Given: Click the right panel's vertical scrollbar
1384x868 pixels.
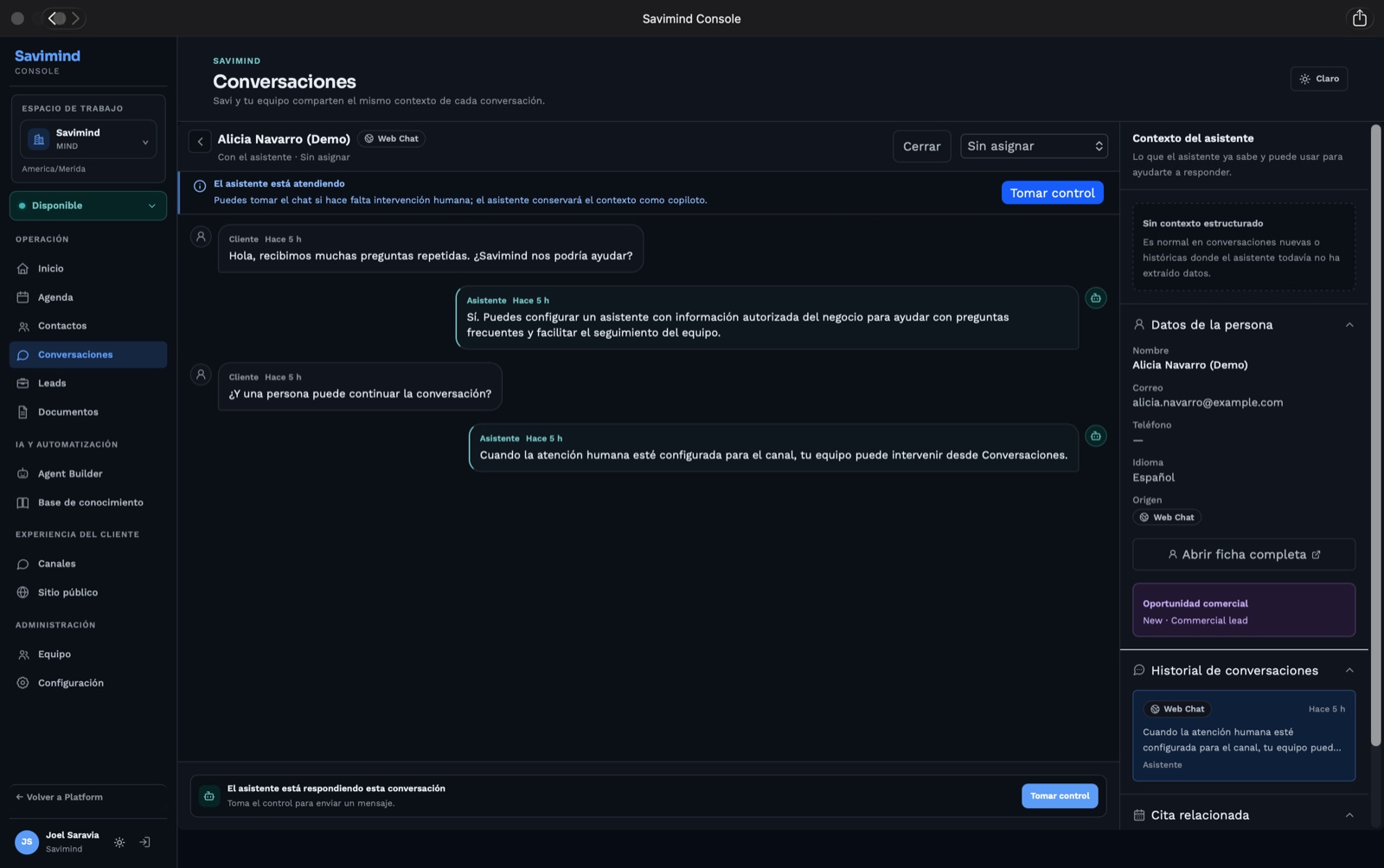Looking at the screenshot, I should click(1375, 435).
